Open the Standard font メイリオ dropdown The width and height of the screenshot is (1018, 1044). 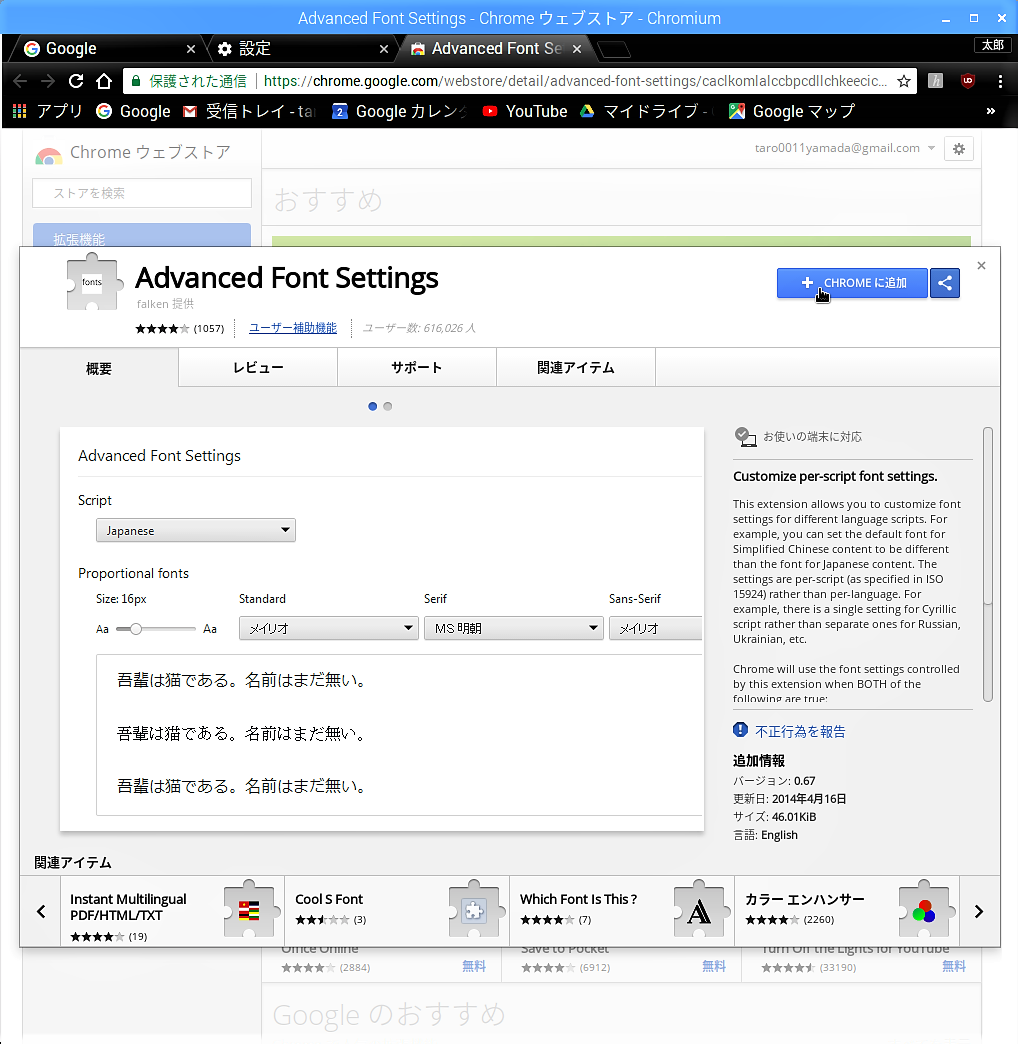328,628
